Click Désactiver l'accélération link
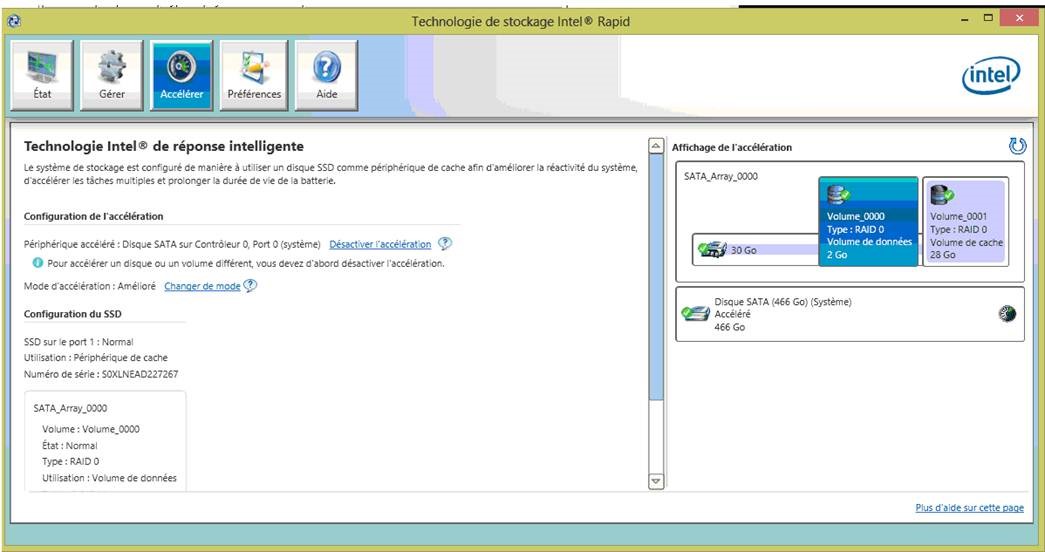Image resolution: width=1045 pixels, height=552 pixels. coord(380,245)
